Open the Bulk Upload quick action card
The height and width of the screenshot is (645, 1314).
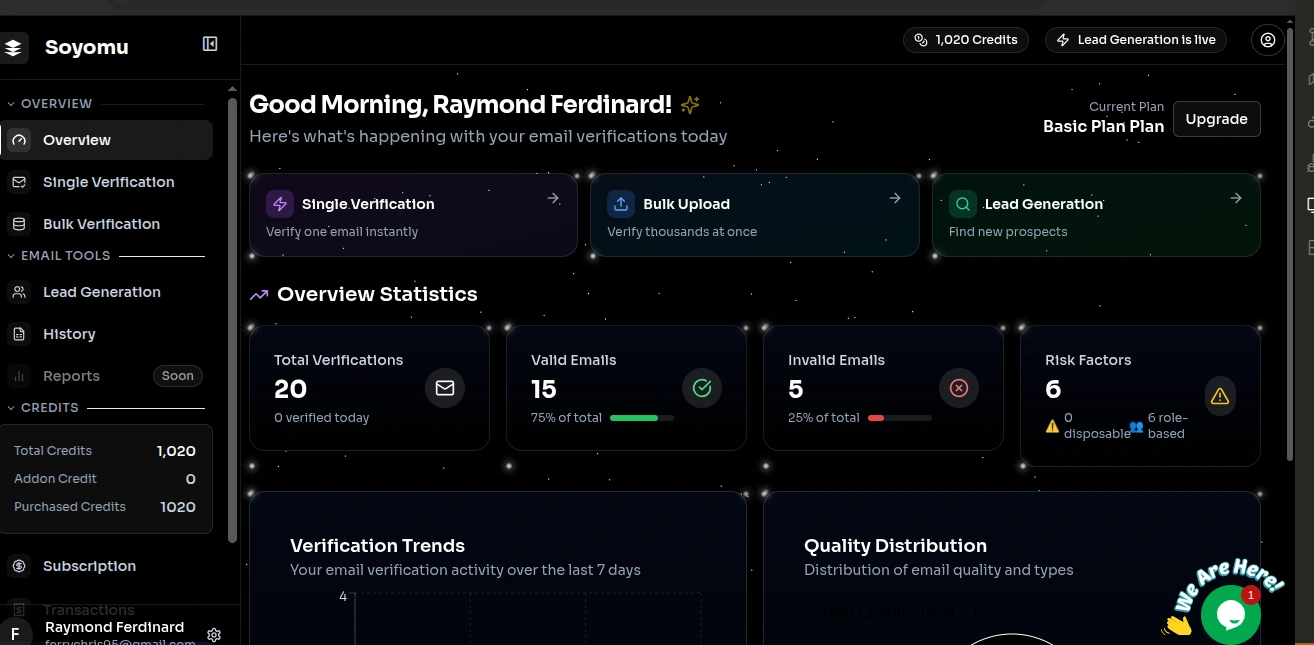(x=754, y=215)
